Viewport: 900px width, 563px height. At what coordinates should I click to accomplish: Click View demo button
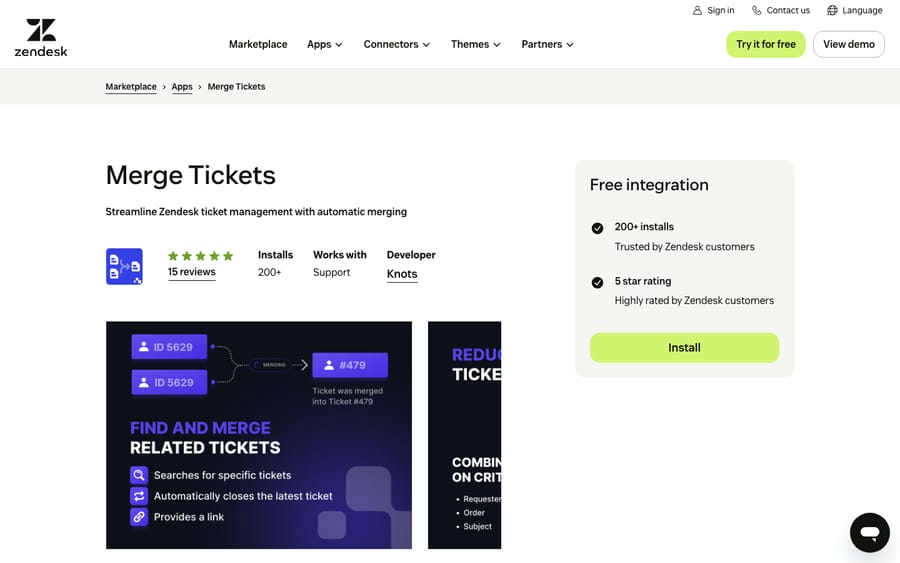(x=849, y=44)
